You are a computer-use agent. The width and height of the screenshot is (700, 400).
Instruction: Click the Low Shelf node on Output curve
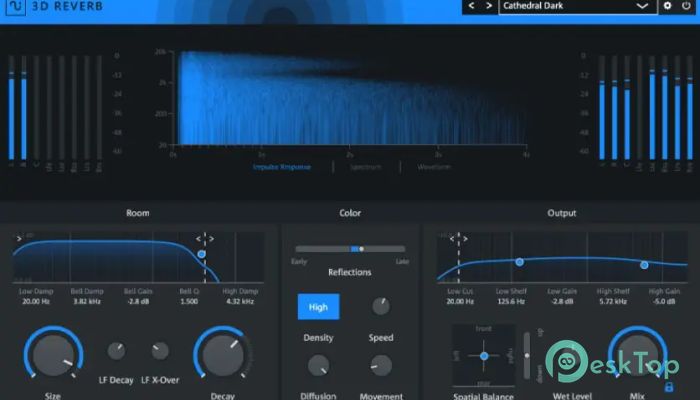519,262
